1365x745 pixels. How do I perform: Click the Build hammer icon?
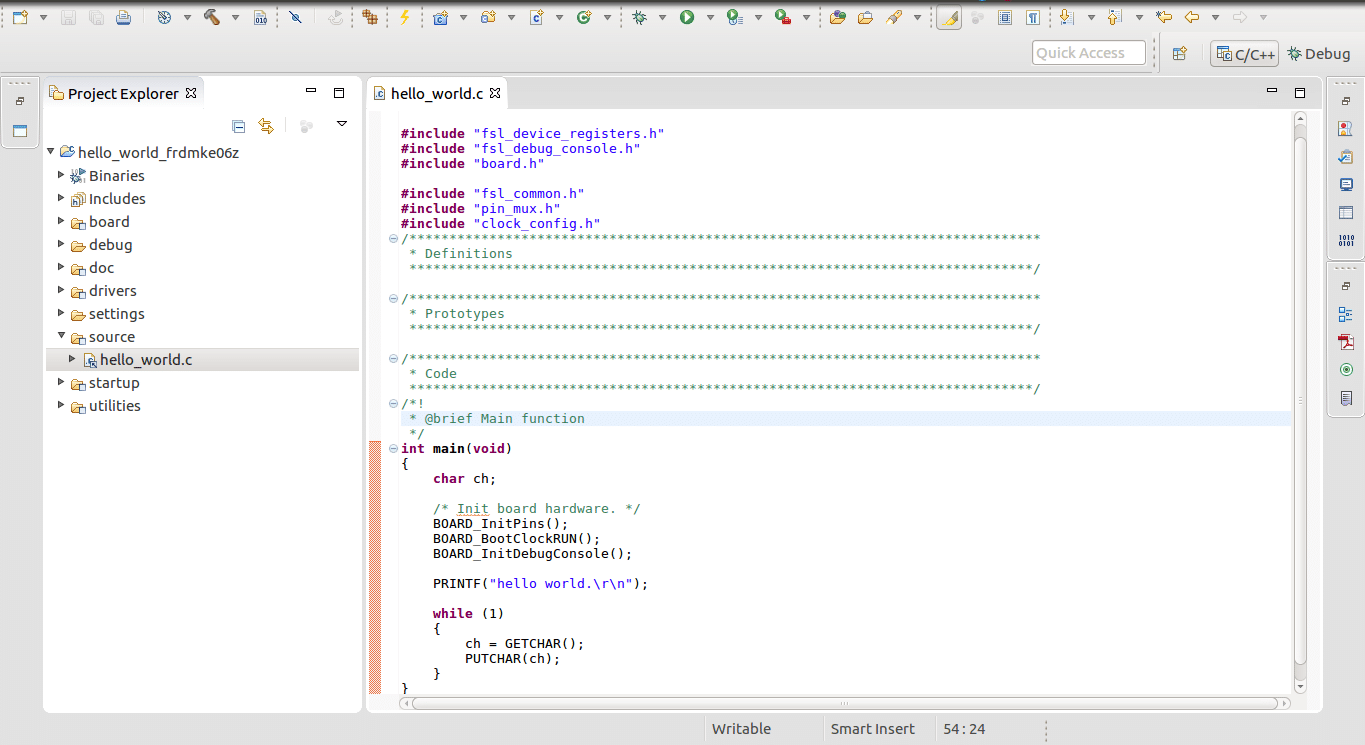point(211,17)
